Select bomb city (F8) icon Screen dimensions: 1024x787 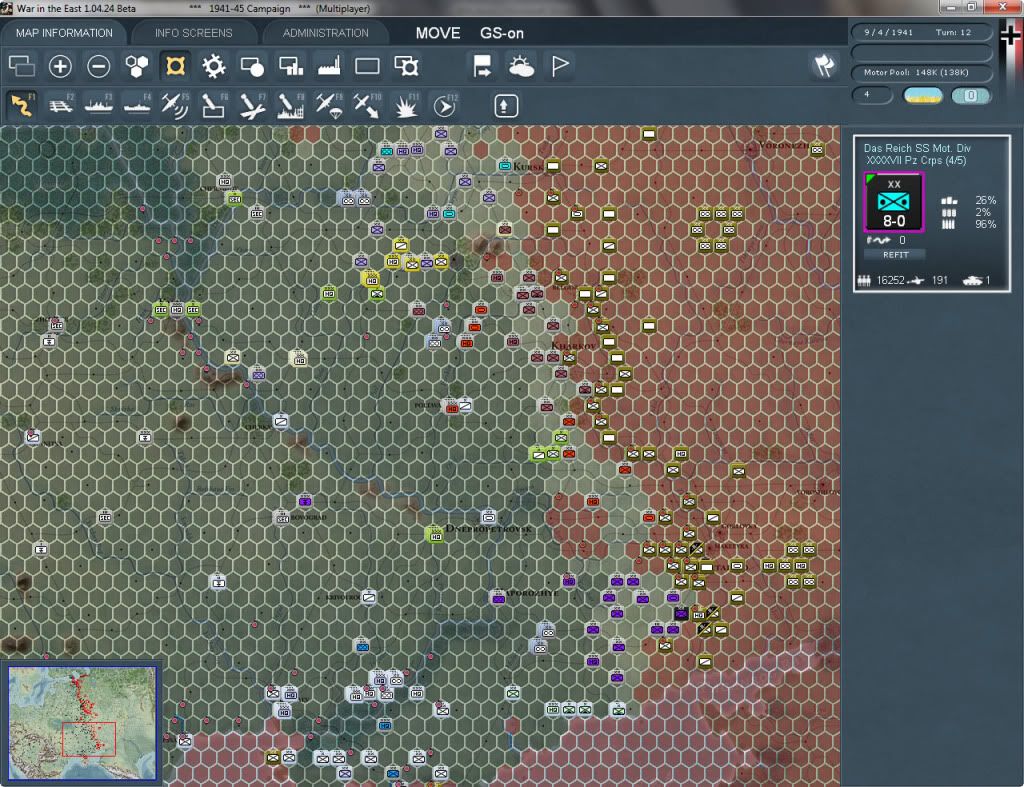click(x=290, y=105)
